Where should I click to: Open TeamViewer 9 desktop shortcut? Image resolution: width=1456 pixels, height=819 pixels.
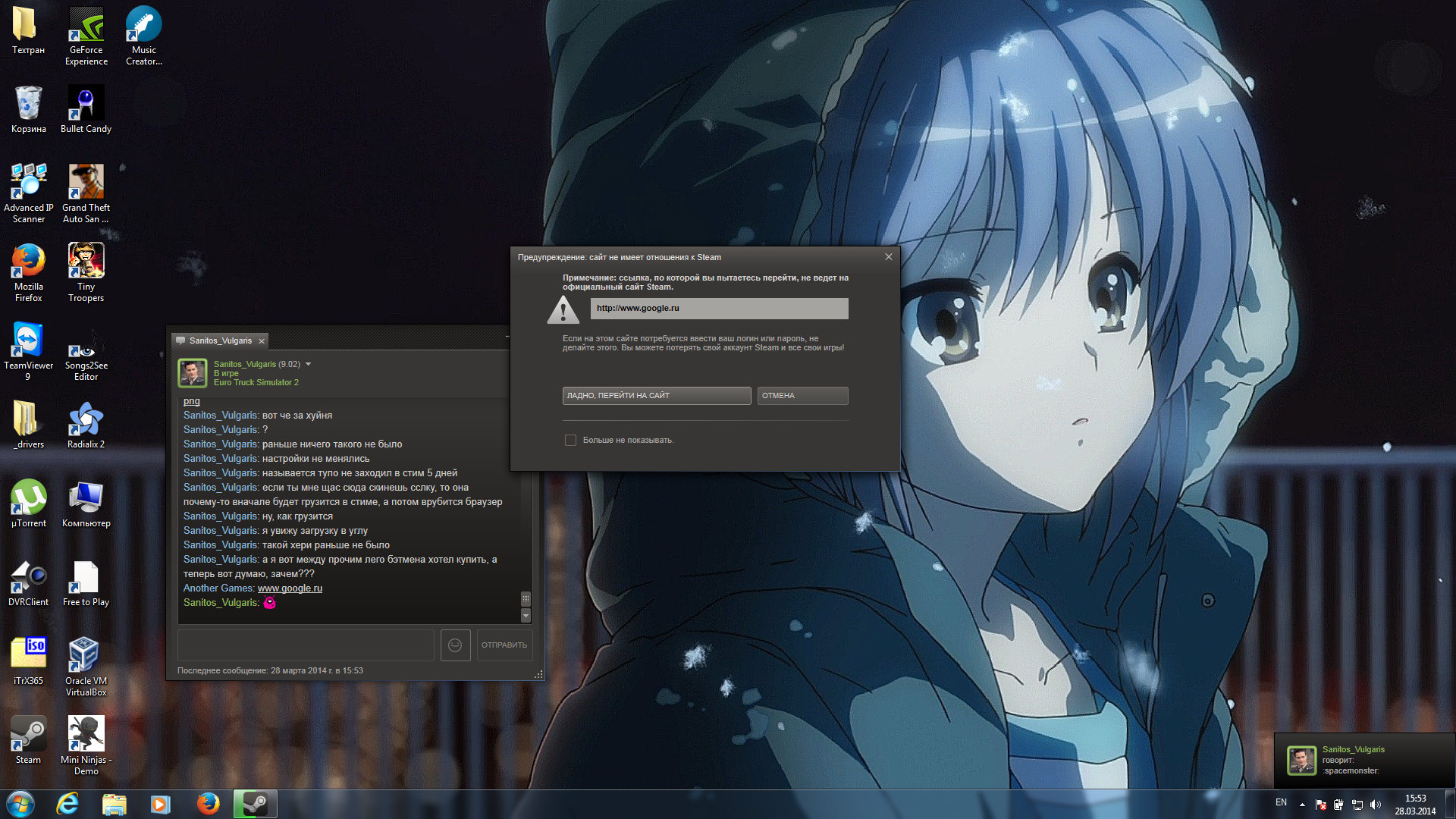point(28,351)
